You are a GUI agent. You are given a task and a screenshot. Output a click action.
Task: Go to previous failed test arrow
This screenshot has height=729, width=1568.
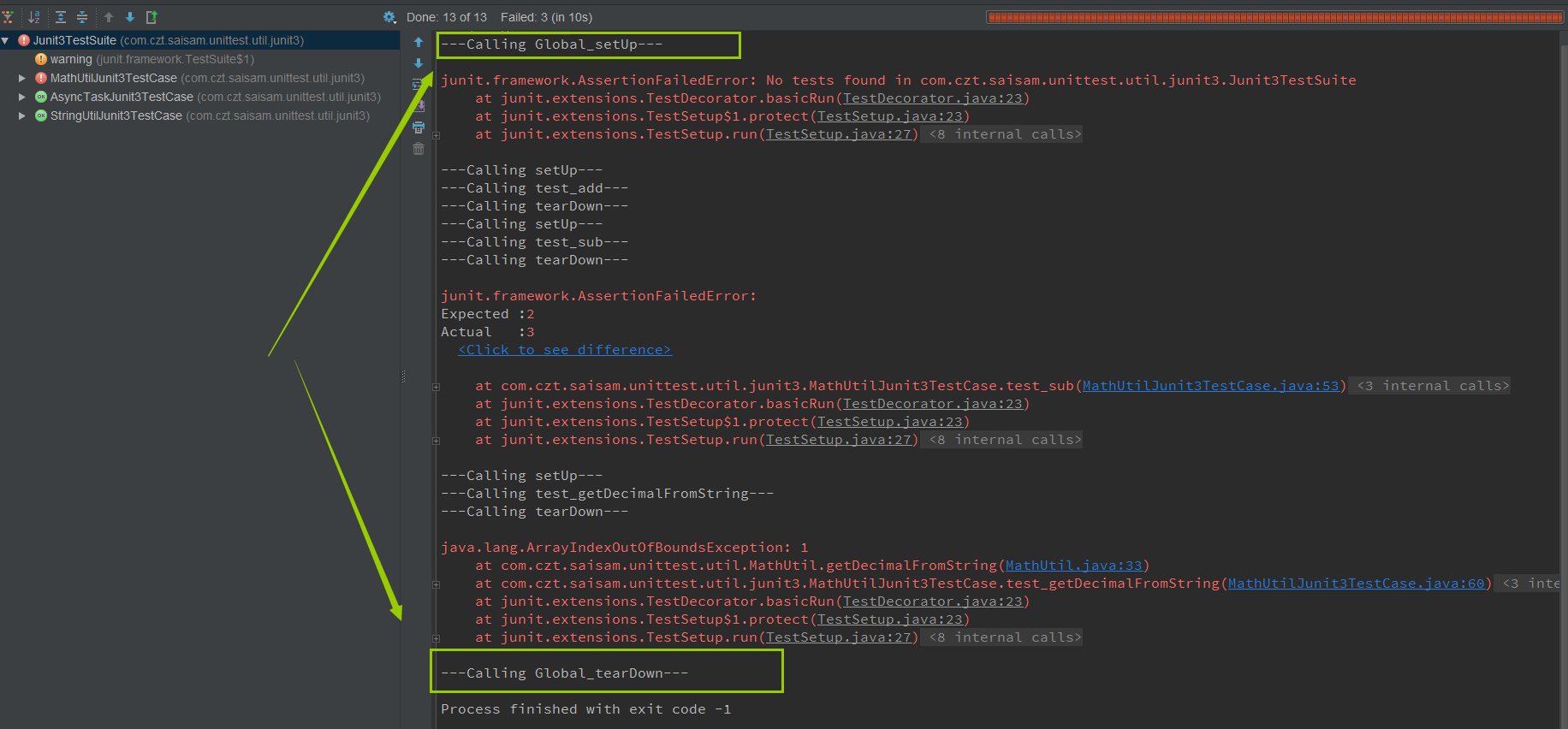coord(109,17)
